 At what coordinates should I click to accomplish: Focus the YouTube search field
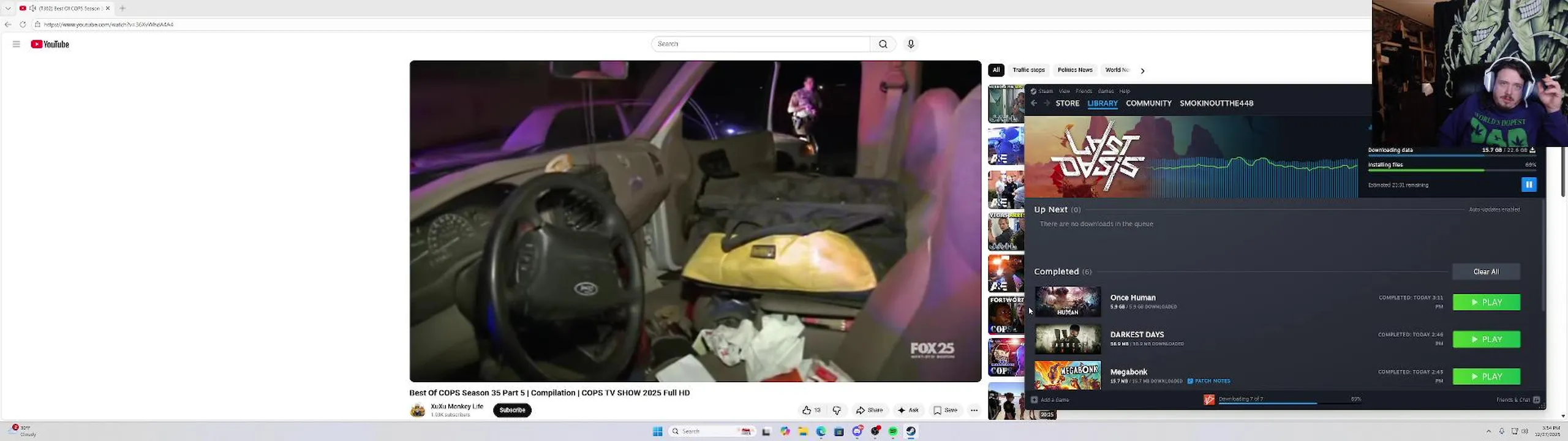[x=761, y=44]
